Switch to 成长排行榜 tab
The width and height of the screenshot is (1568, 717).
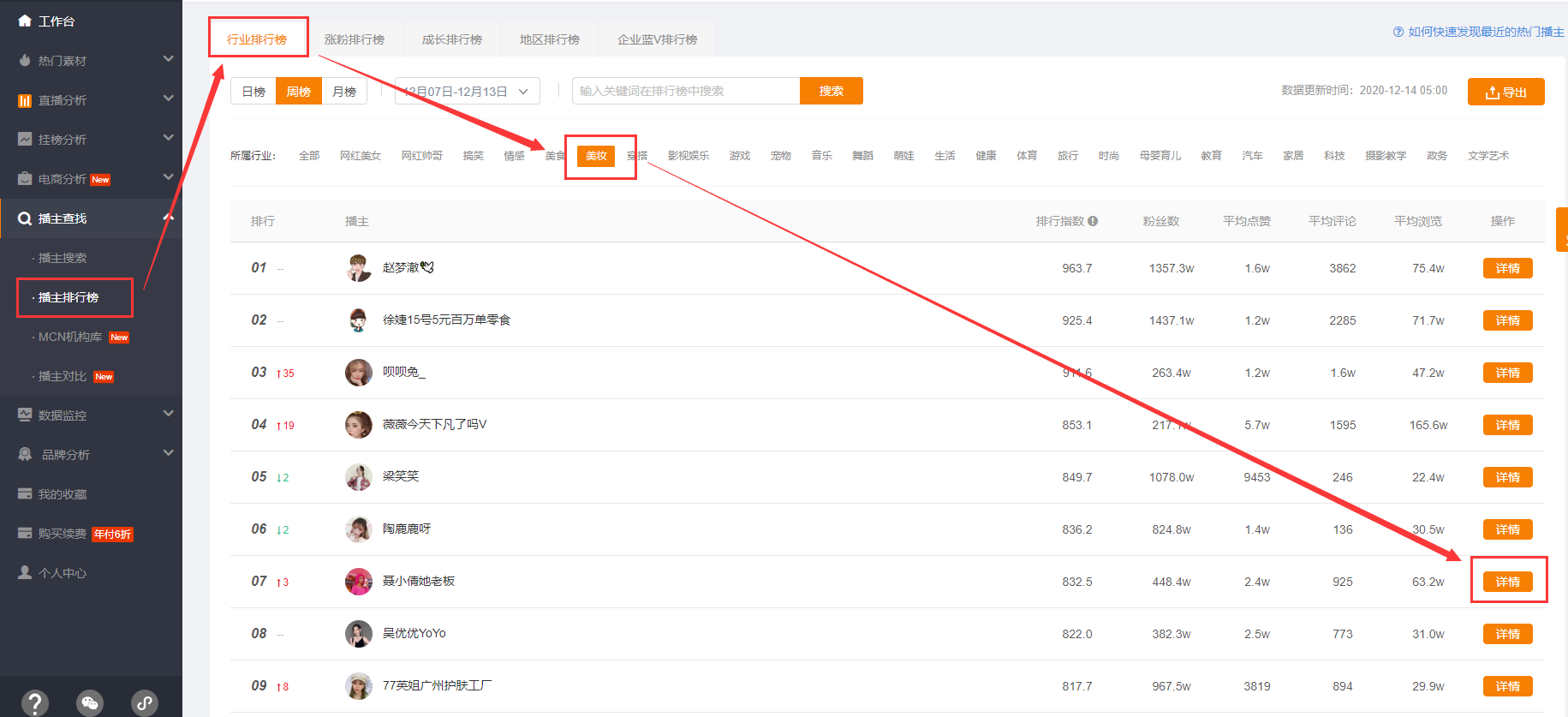point(452,39)
